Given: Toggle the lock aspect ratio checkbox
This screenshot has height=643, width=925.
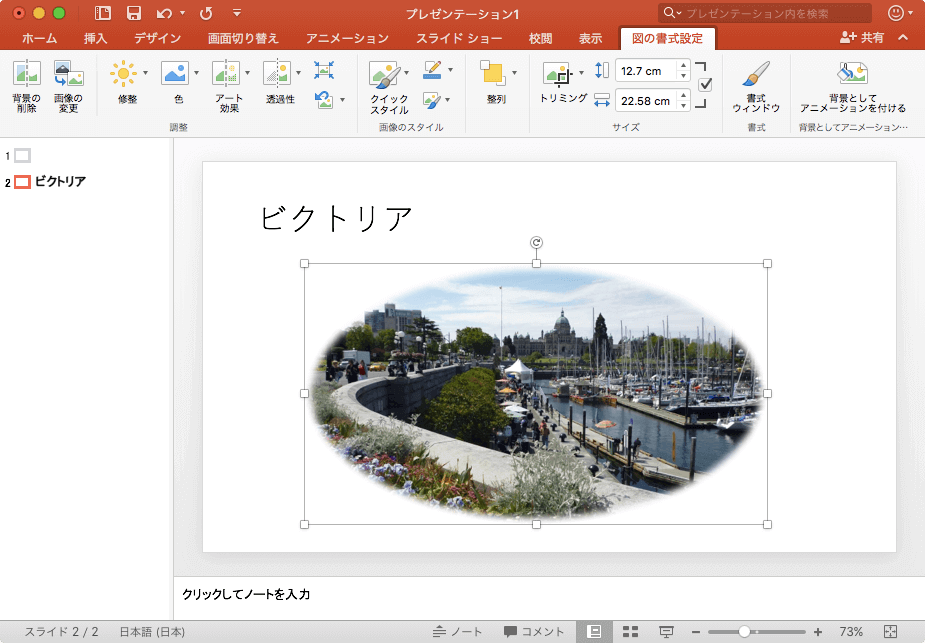Looking at the screenshot, I should tap(705, 85).
